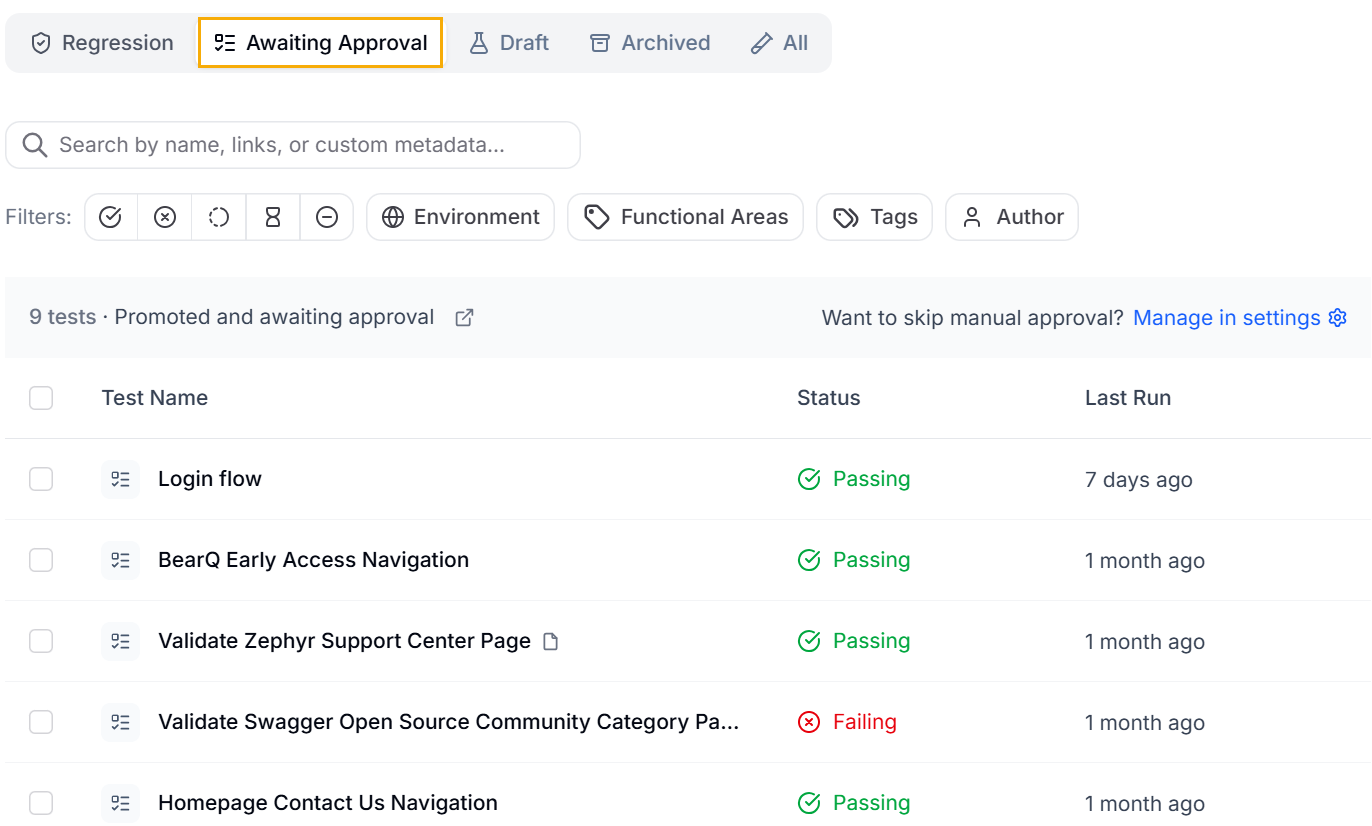This screenshot has width=1372, height=826.
Task: Switch to the Regression tab
Action: pyautogui.click(x=102, y=43)
